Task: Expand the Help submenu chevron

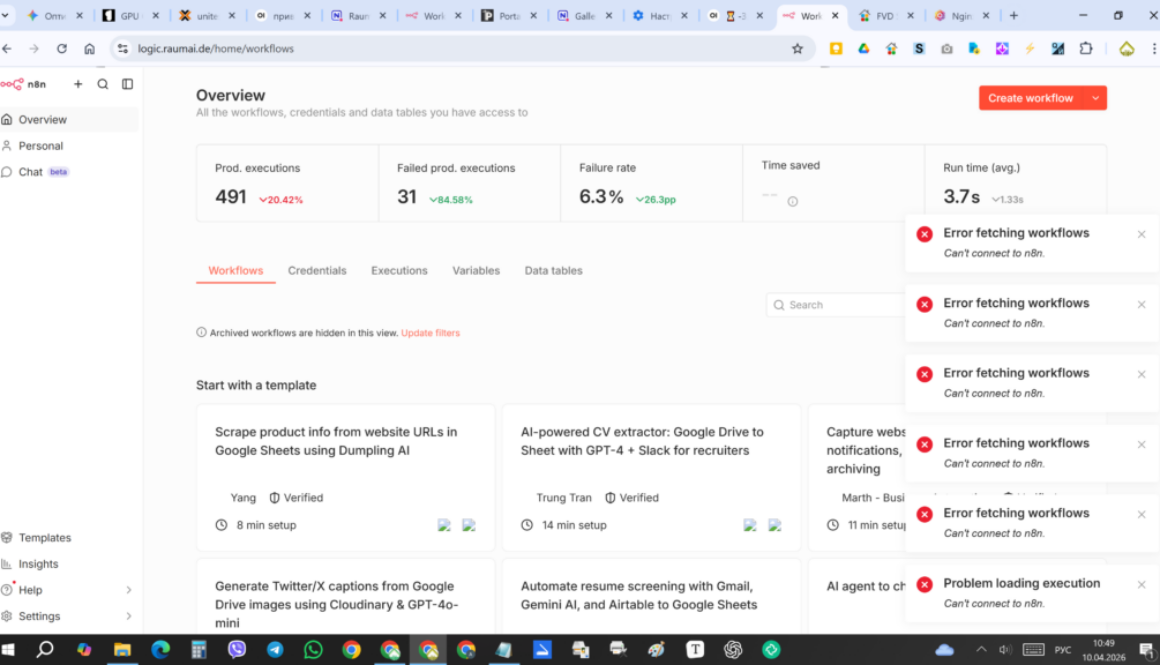Action: pos(129,590)
